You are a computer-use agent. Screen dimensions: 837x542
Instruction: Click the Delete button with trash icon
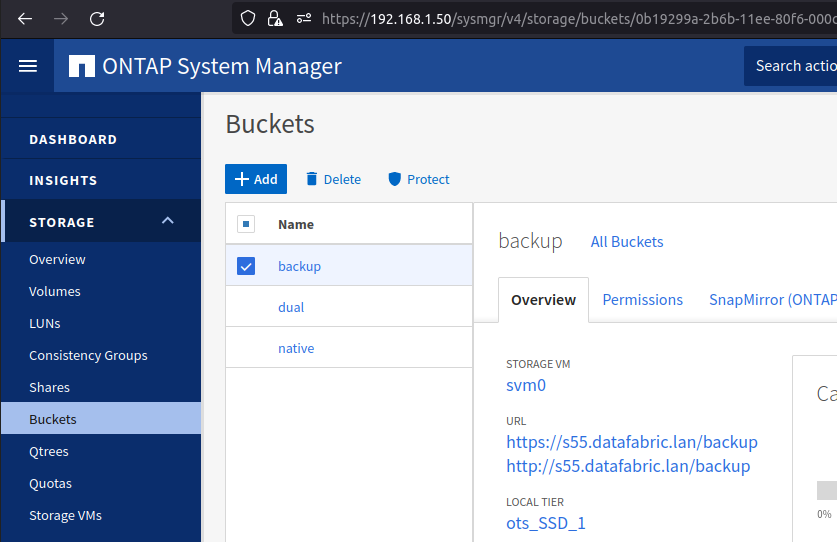click(333, 179)
